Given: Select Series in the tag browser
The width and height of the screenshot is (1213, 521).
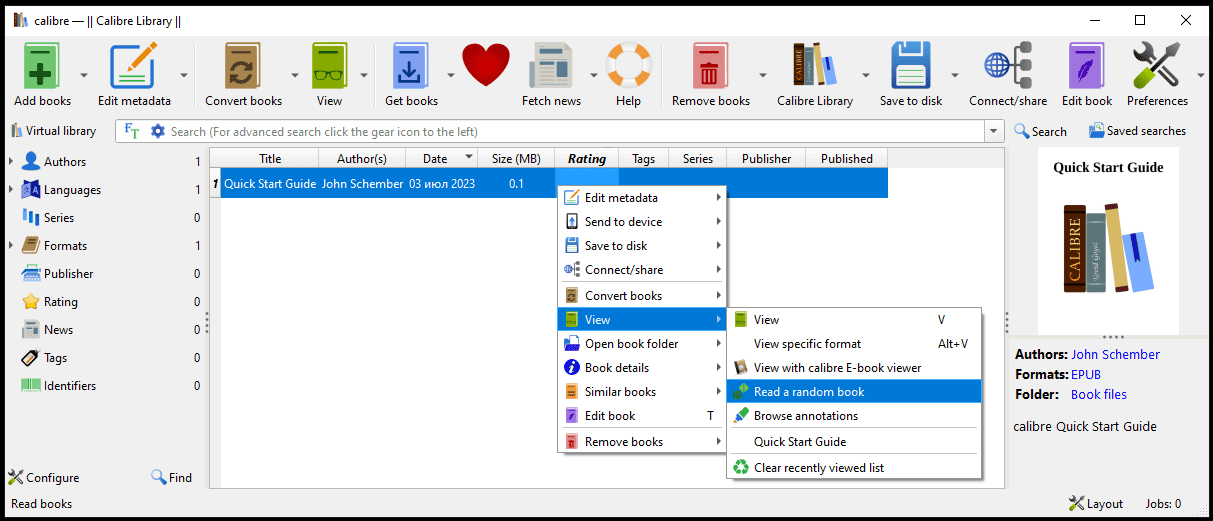Looking at the screenshot, I should 59,217.
